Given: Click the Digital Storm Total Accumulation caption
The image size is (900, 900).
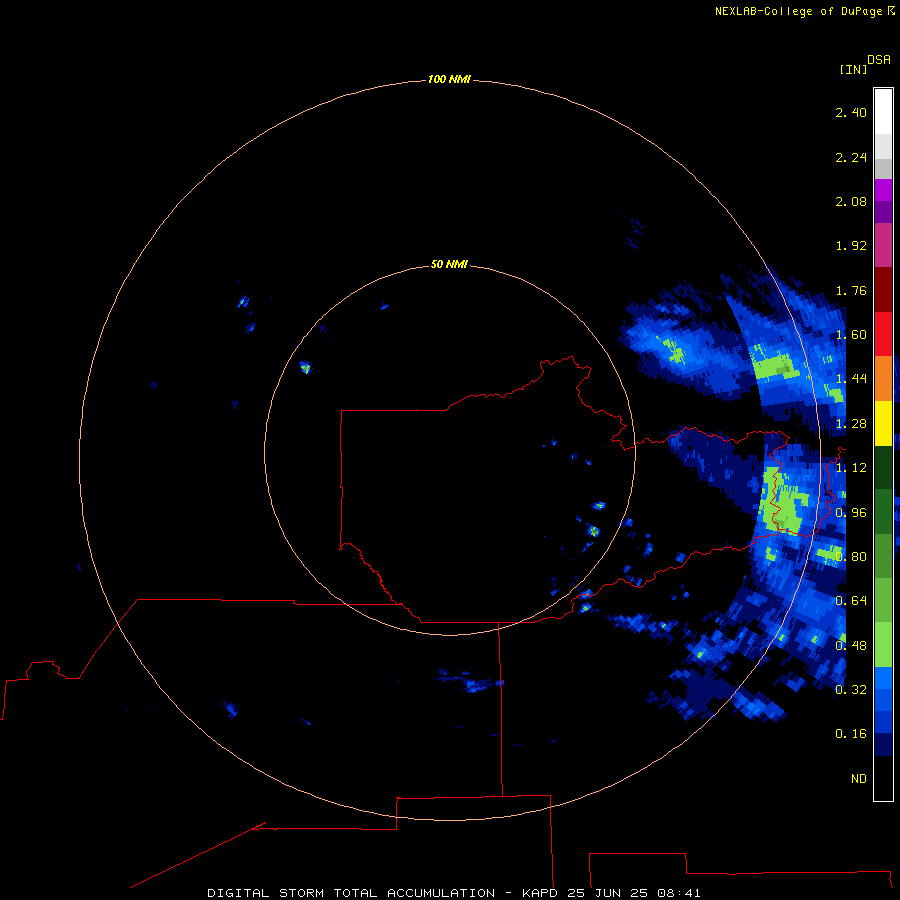Looking at the screenshot, I should (x=454, y=893).
